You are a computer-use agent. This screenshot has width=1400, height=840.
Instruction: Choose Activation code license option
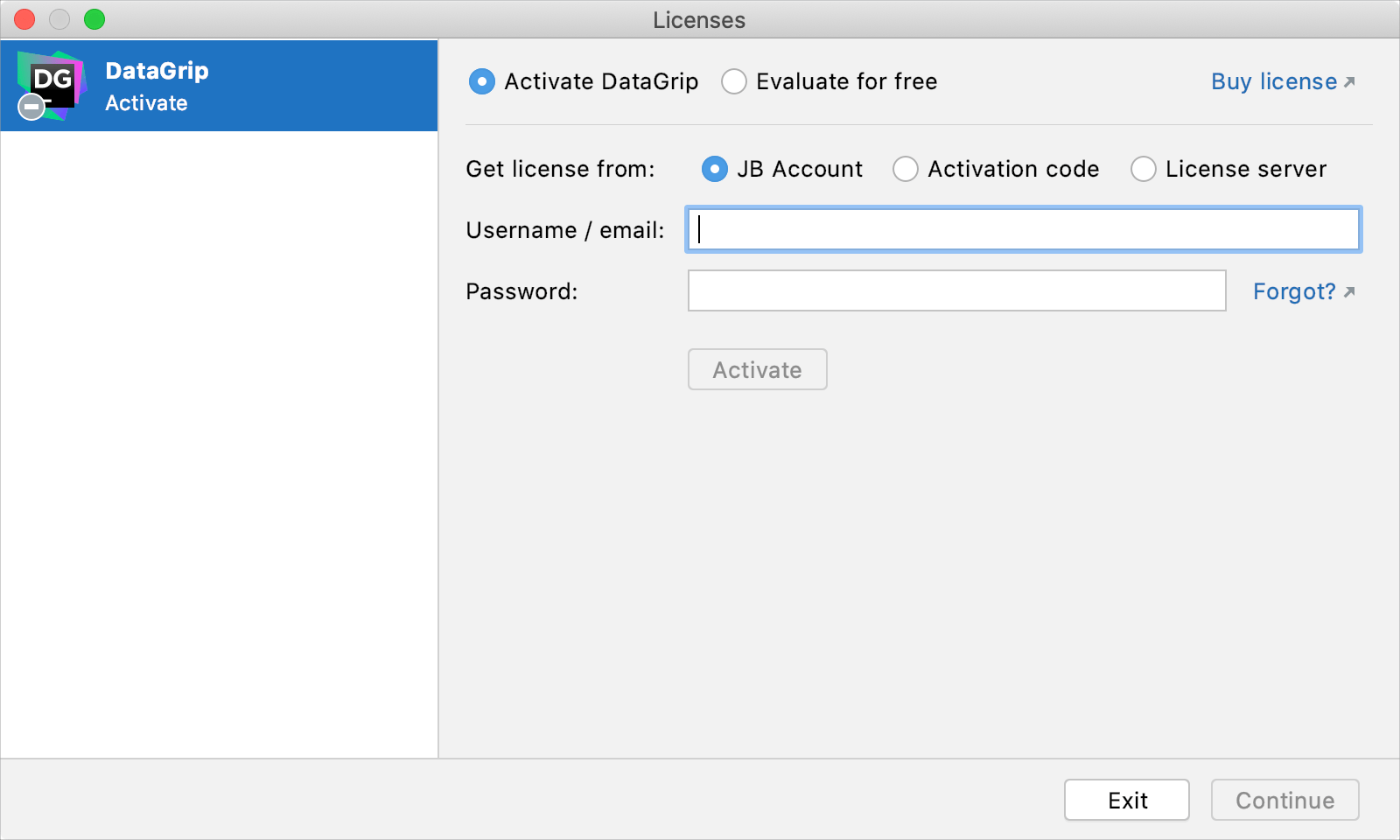[906, 169]
